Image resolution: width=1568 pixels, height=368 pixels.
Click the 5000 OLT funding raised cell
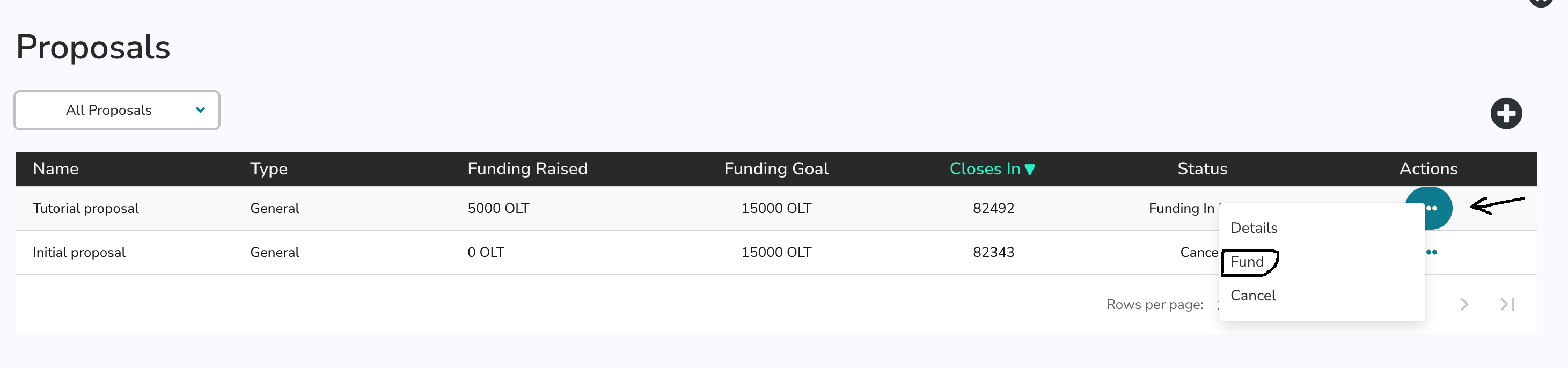pos(498,209)
